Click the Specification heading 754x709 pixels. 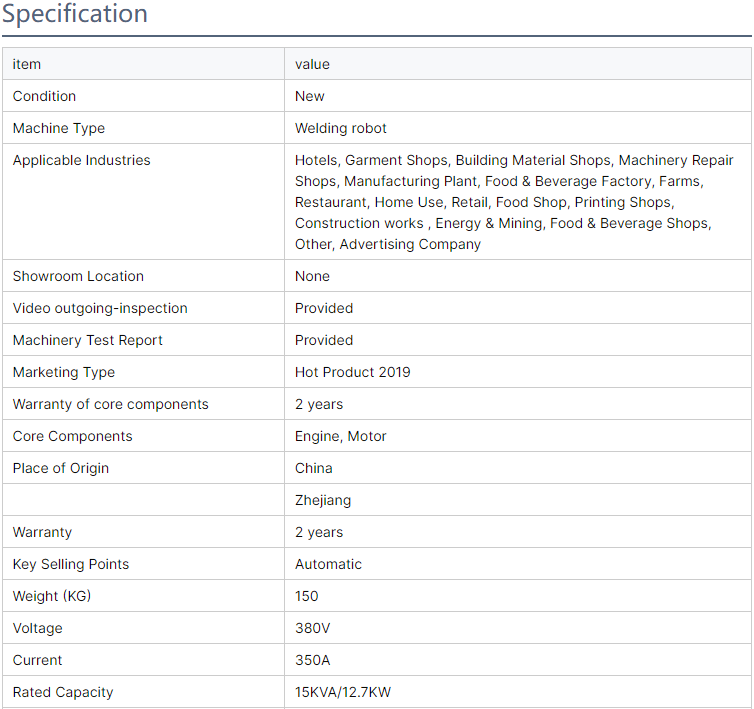(x=75, y=13)
